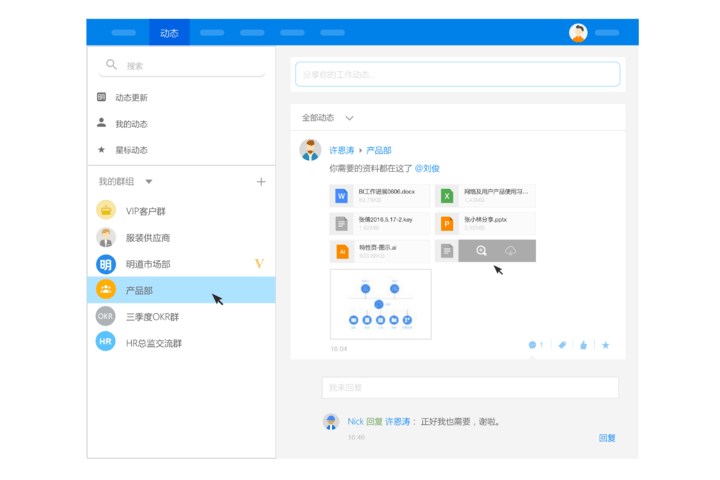Select the 动态 tab in the top bar
Image resolution: width=720 pixels, height=480 pixels.
(169, 32)
